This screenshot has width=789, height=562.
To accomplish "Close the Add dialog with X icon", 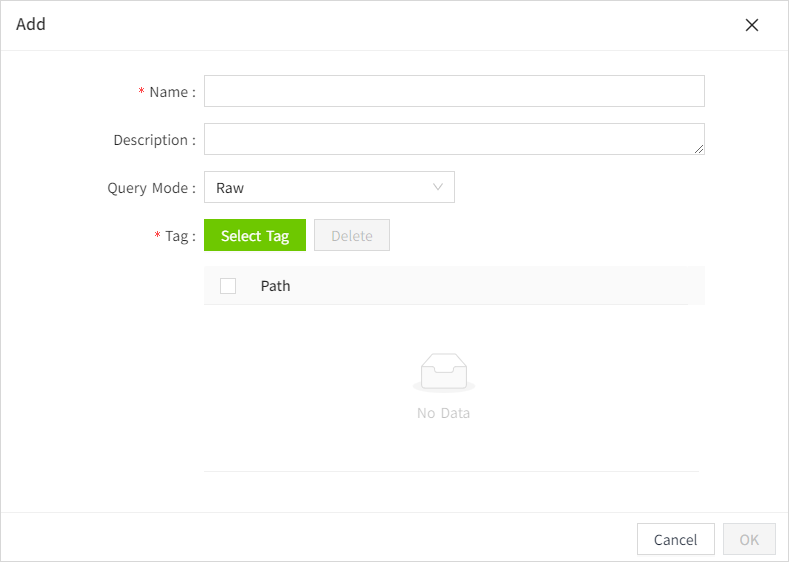I will [x=752, y=25].
